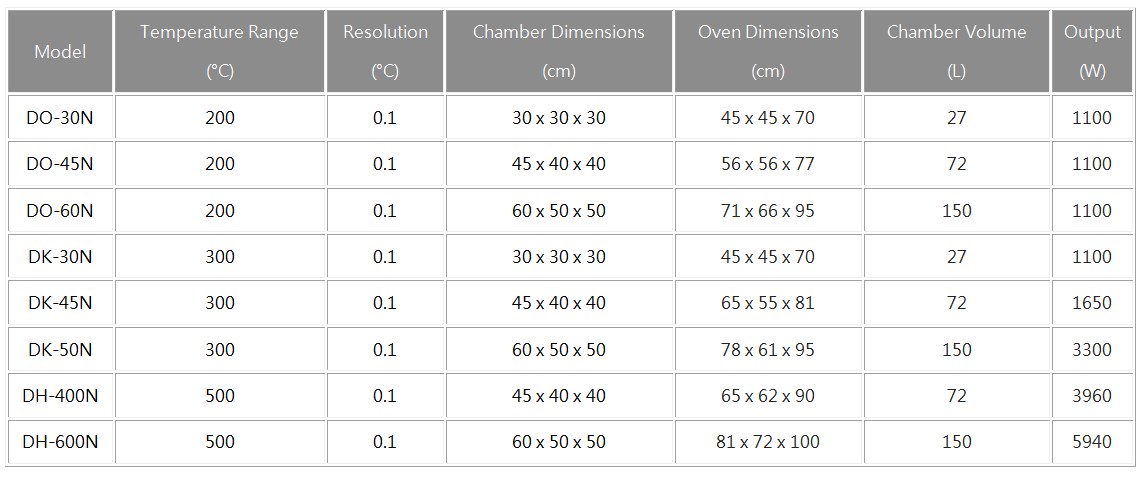Select the Temperature Range column header
This screenshot has height=478, width=1148.
220,51
